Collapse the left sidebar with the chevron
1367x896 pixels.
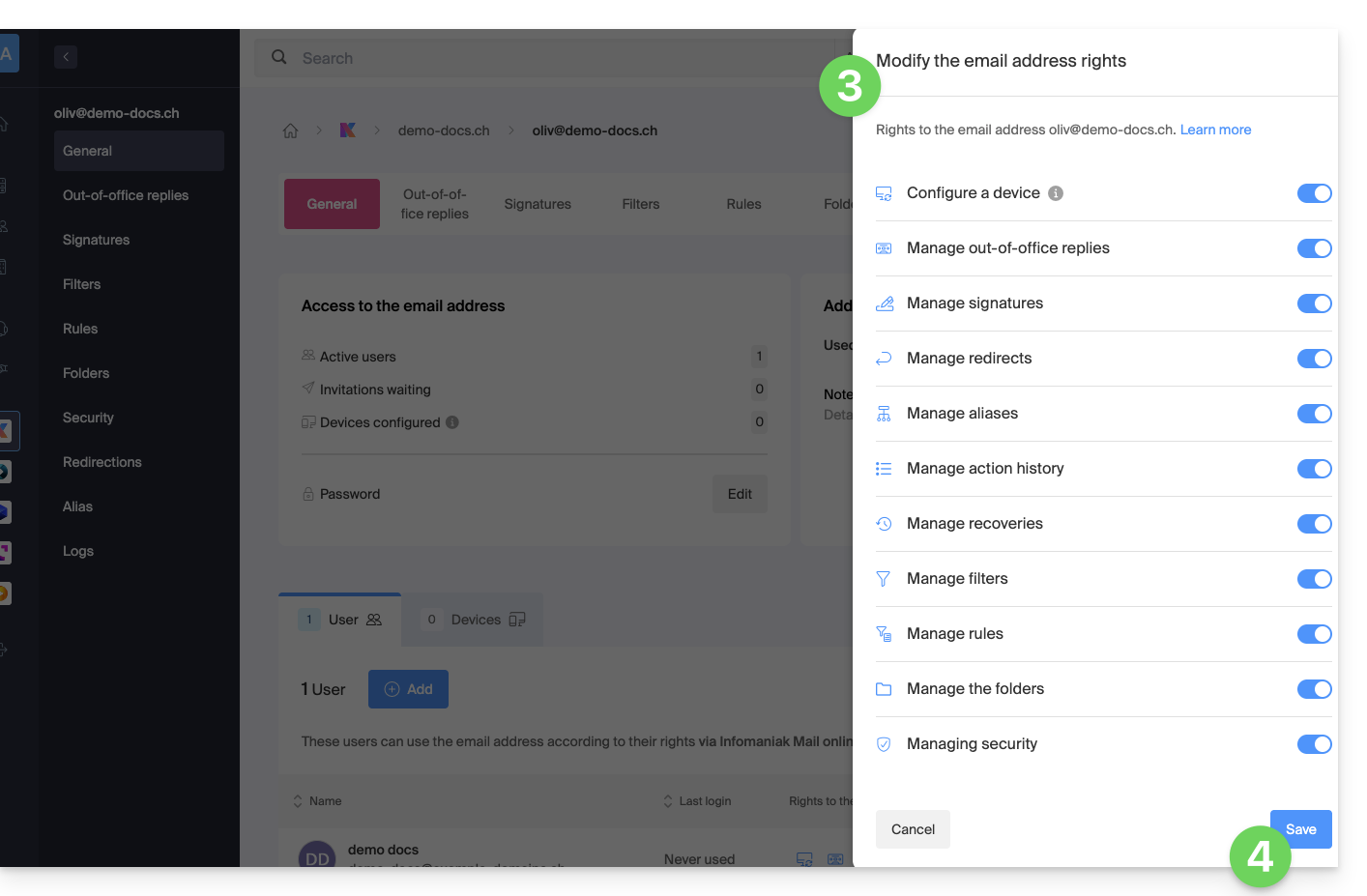click(66, 57)
